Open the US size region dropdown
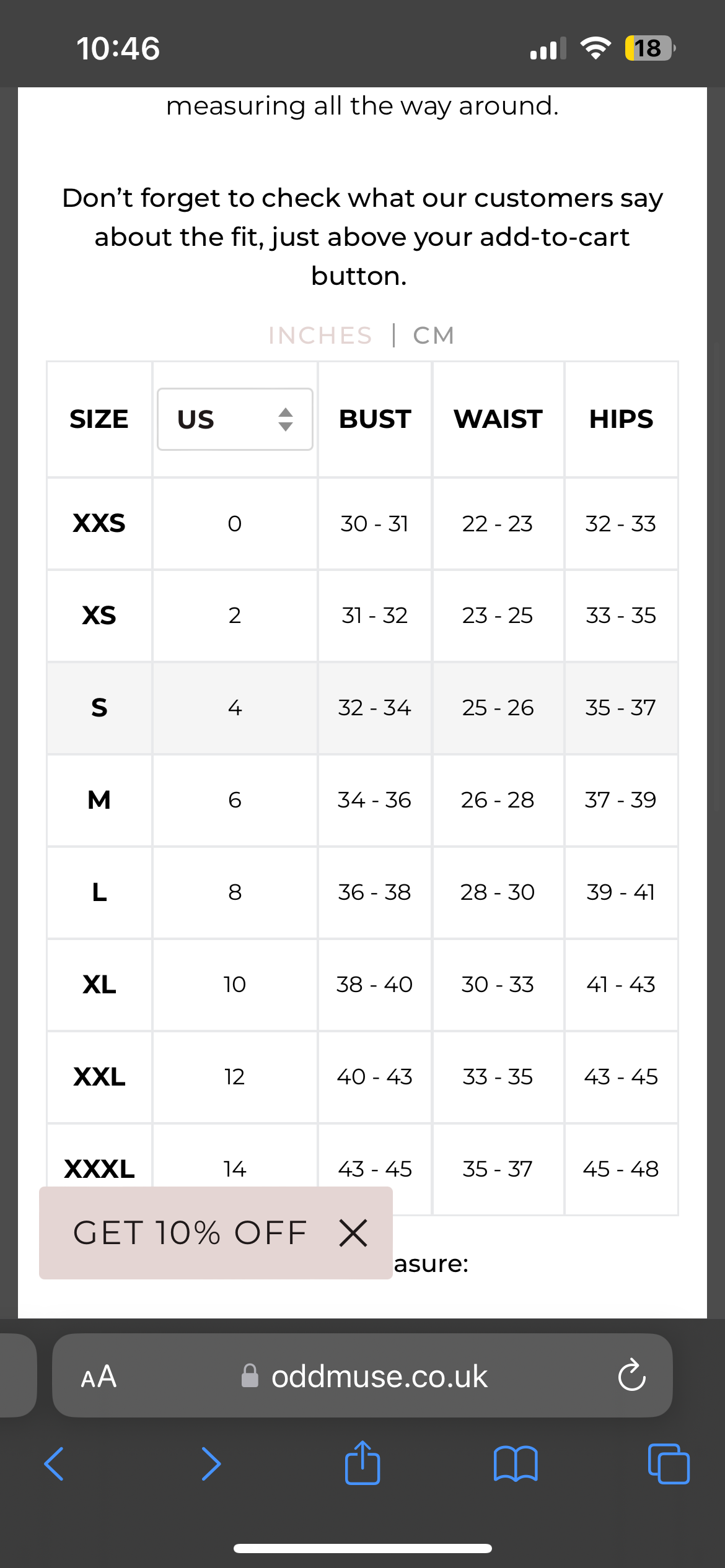 pos(235,419)
